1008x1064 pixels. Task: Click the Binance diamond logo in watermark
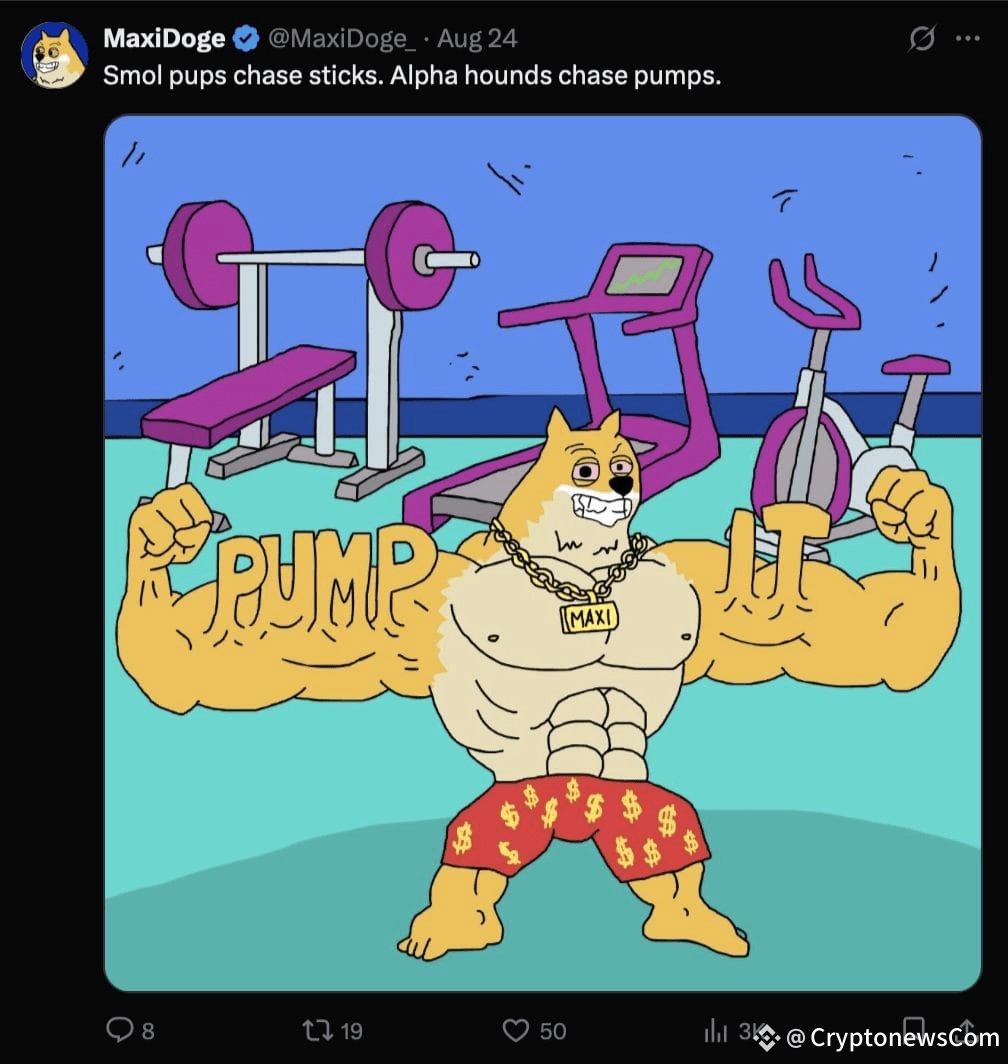(x=767, y=1037)
